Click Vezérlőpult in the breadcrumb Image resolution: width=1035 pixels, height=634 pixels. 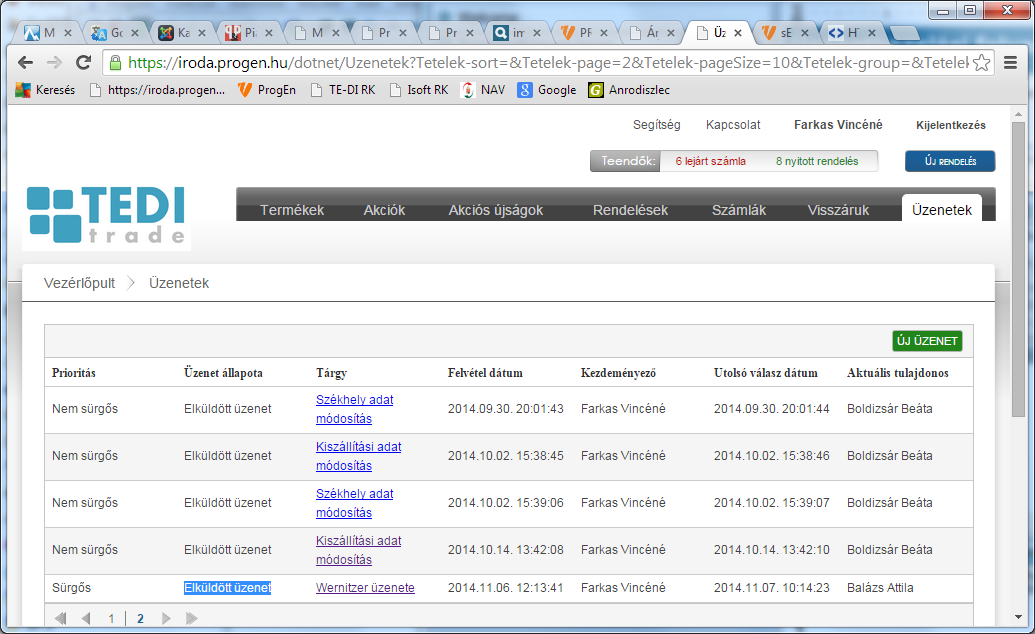point(79,283)
